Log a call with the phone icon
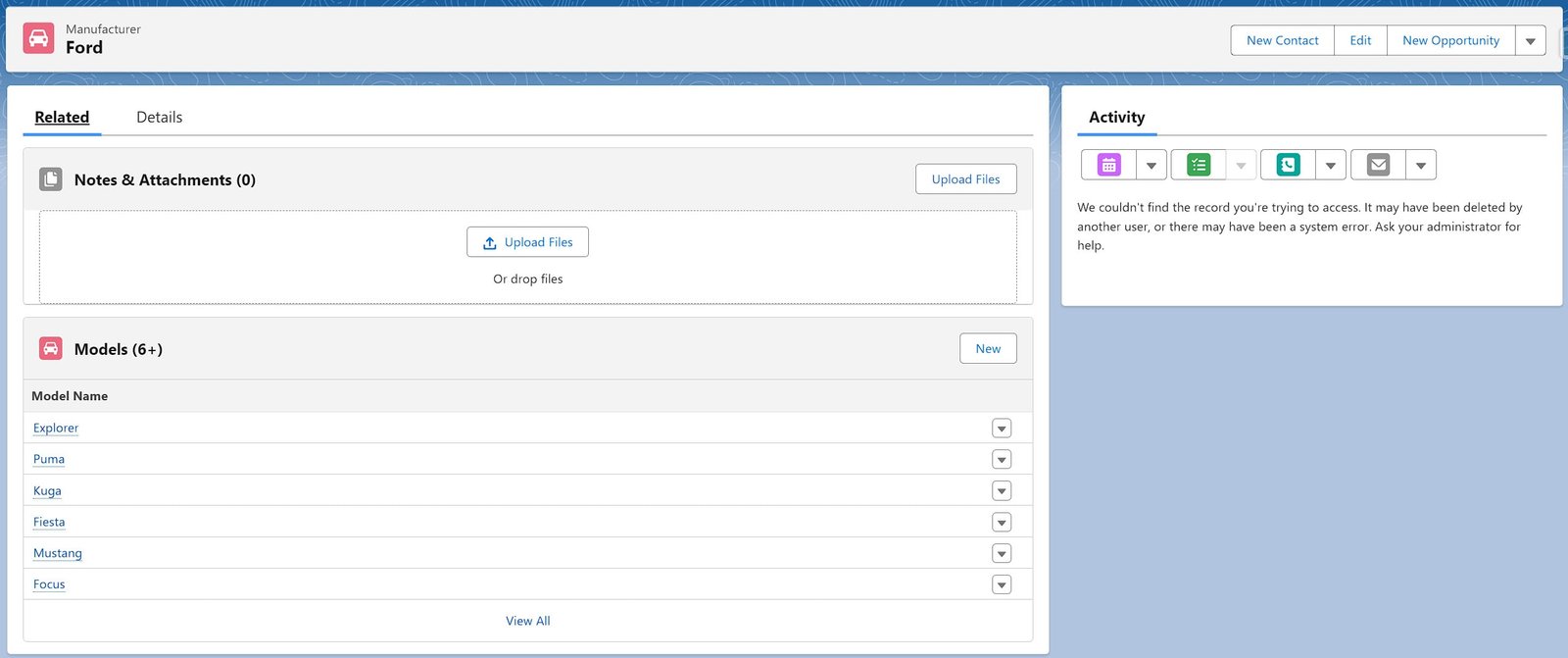The width and height of the screenshot is (1568, 658). 1288,165
